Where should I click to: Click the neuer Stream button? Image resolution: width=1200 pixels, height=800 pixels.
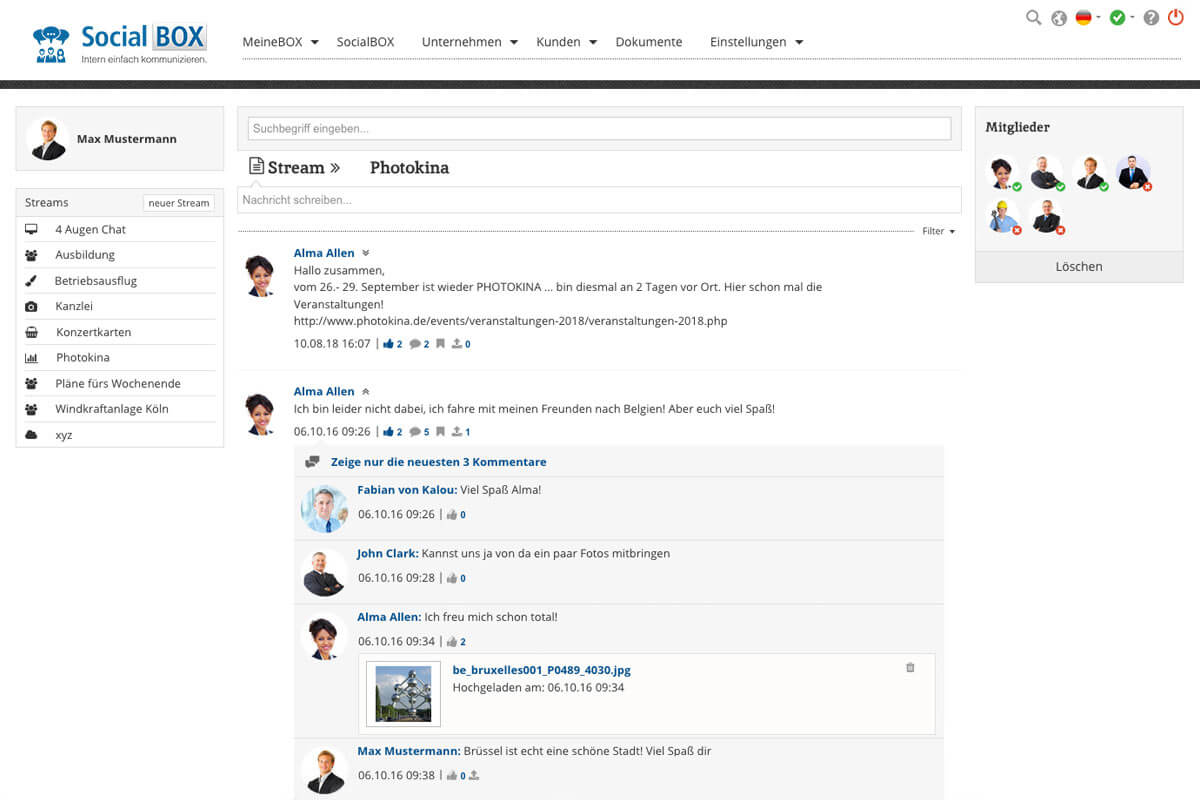pyautogui.click(x=179, y=203)
